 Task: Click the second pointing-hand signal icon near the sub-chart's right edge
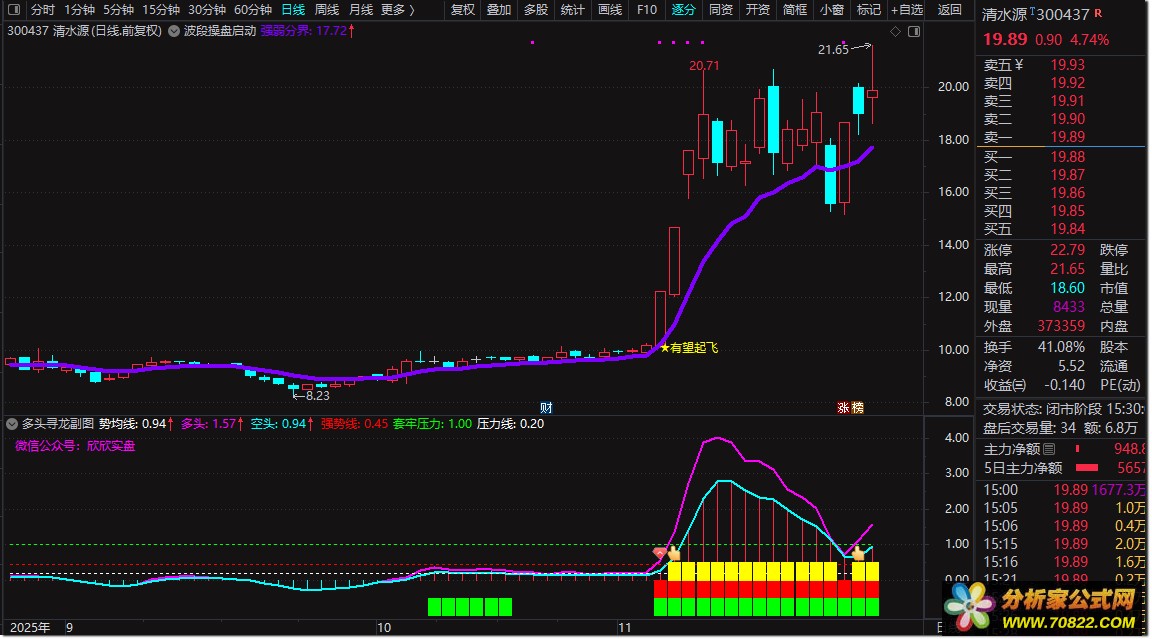pyautogui.click(x=858, y=552)
